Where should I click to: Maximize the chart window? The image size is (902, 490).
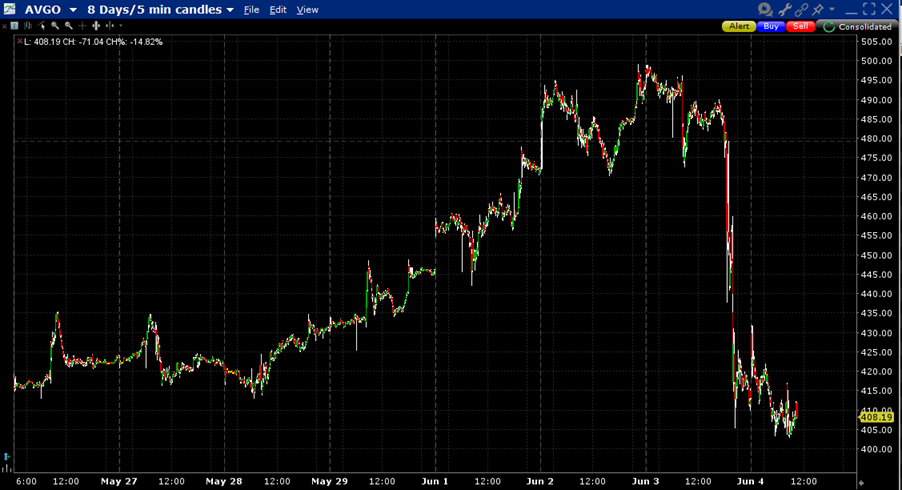(x=869, y=9)
